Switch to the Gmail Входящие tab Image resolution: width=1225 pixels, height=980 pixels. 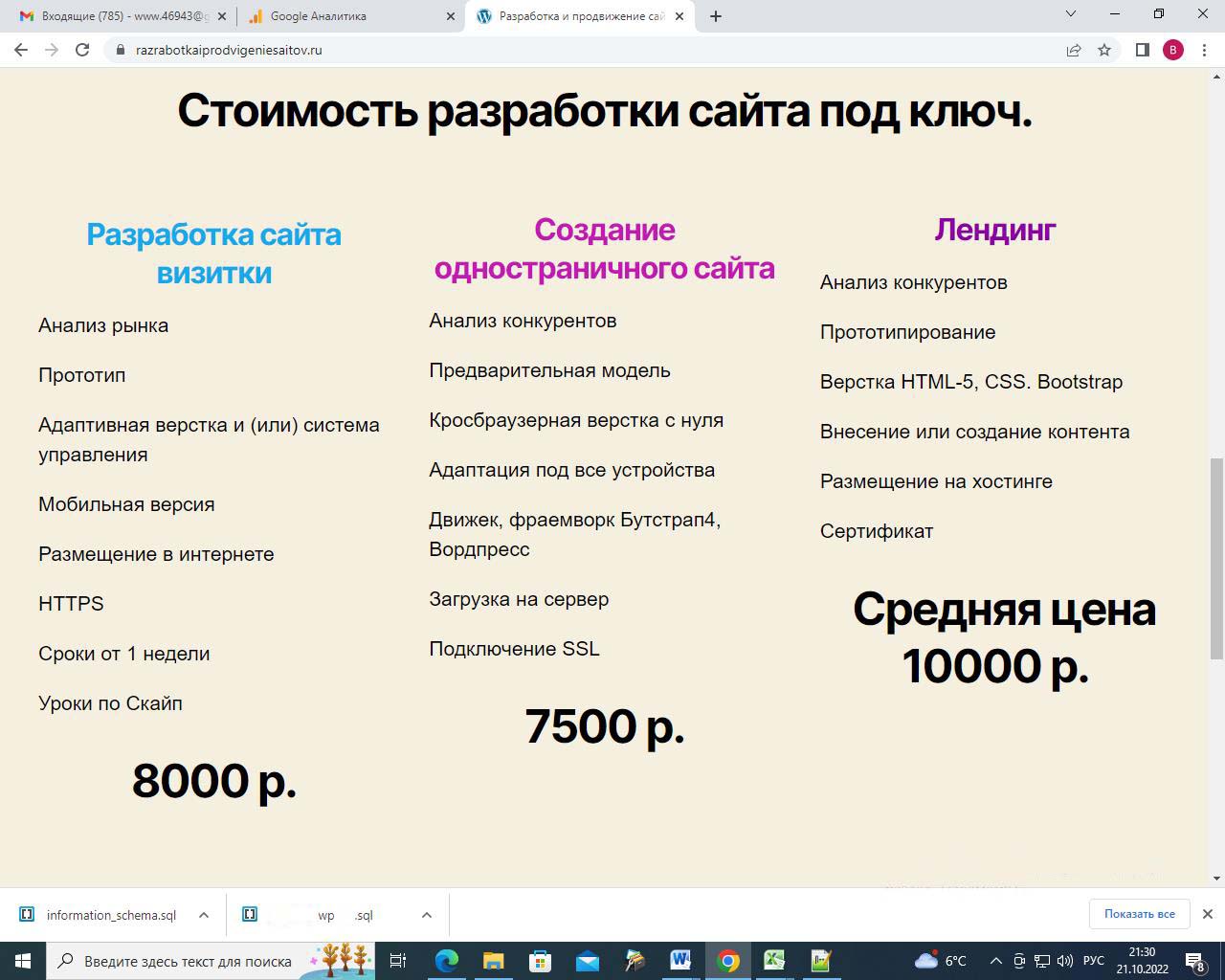tap(115, 15)
